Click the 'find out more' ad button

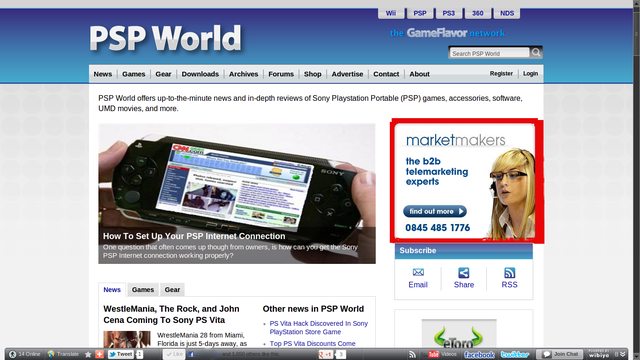[435, 211]
